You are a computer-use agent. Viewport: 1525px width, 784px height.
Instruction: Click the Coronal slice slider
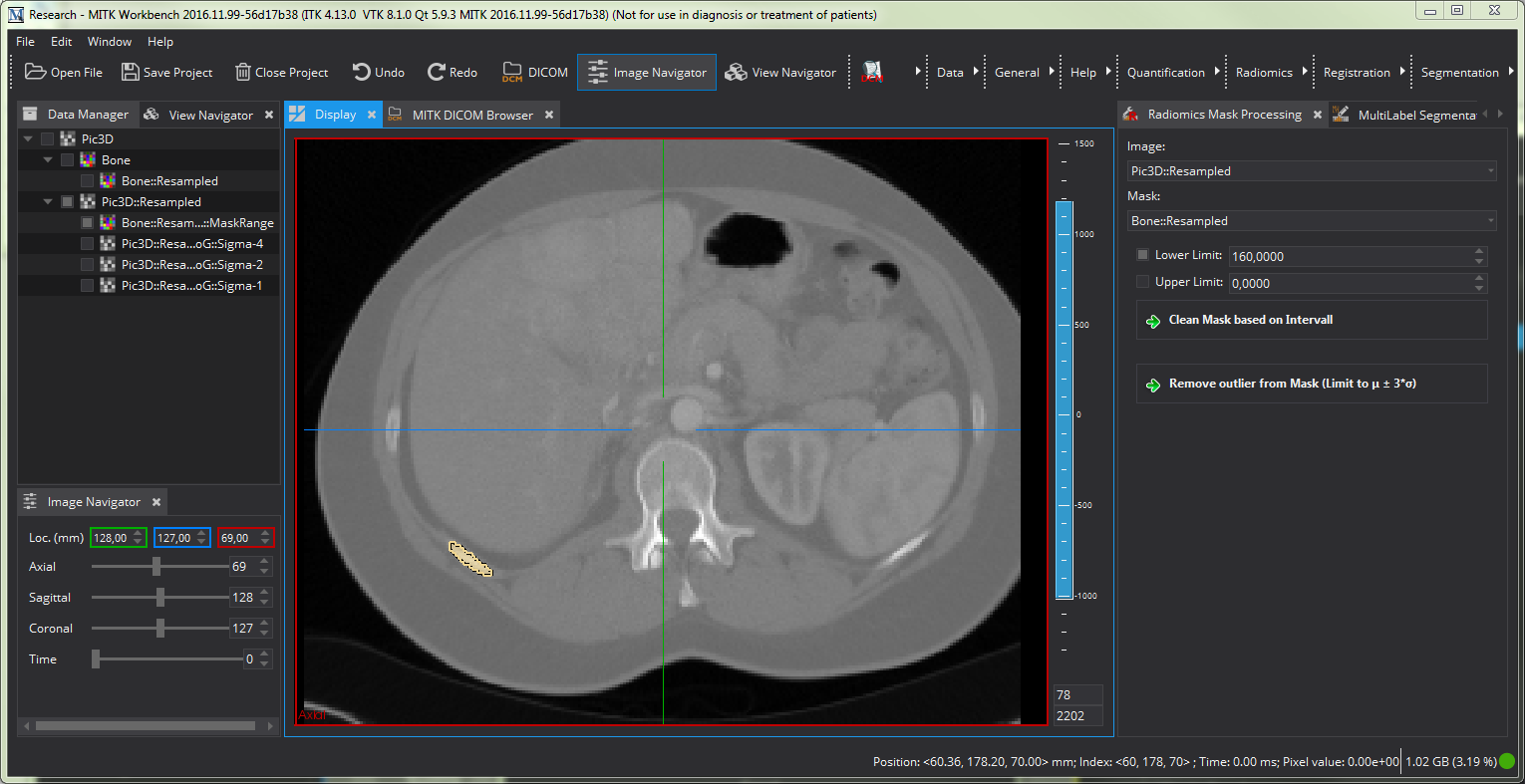tap(159, 628)
